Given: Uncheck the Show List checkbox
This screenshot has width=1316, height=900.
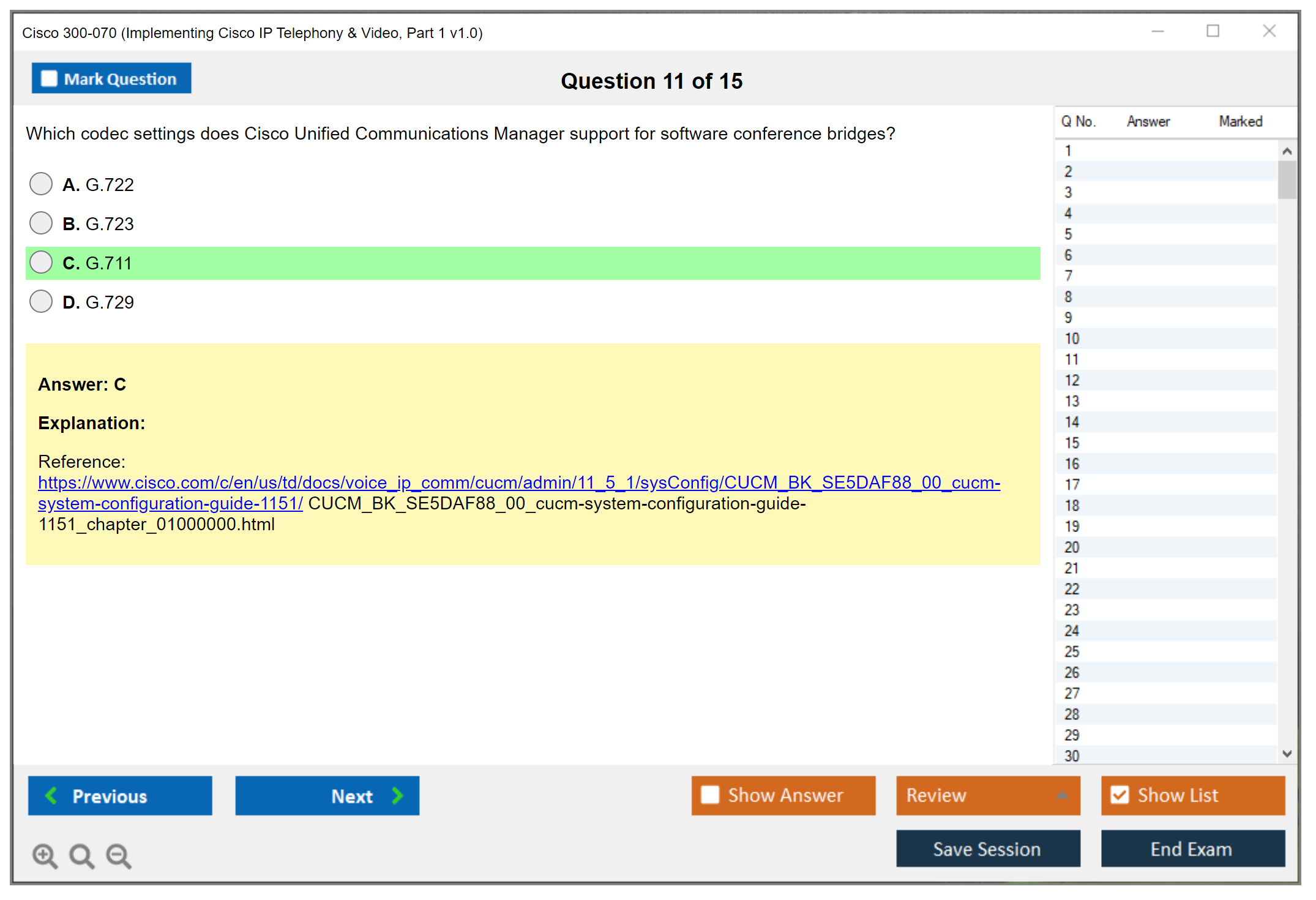Looking at the screenshot, I should coord(1120,795).
